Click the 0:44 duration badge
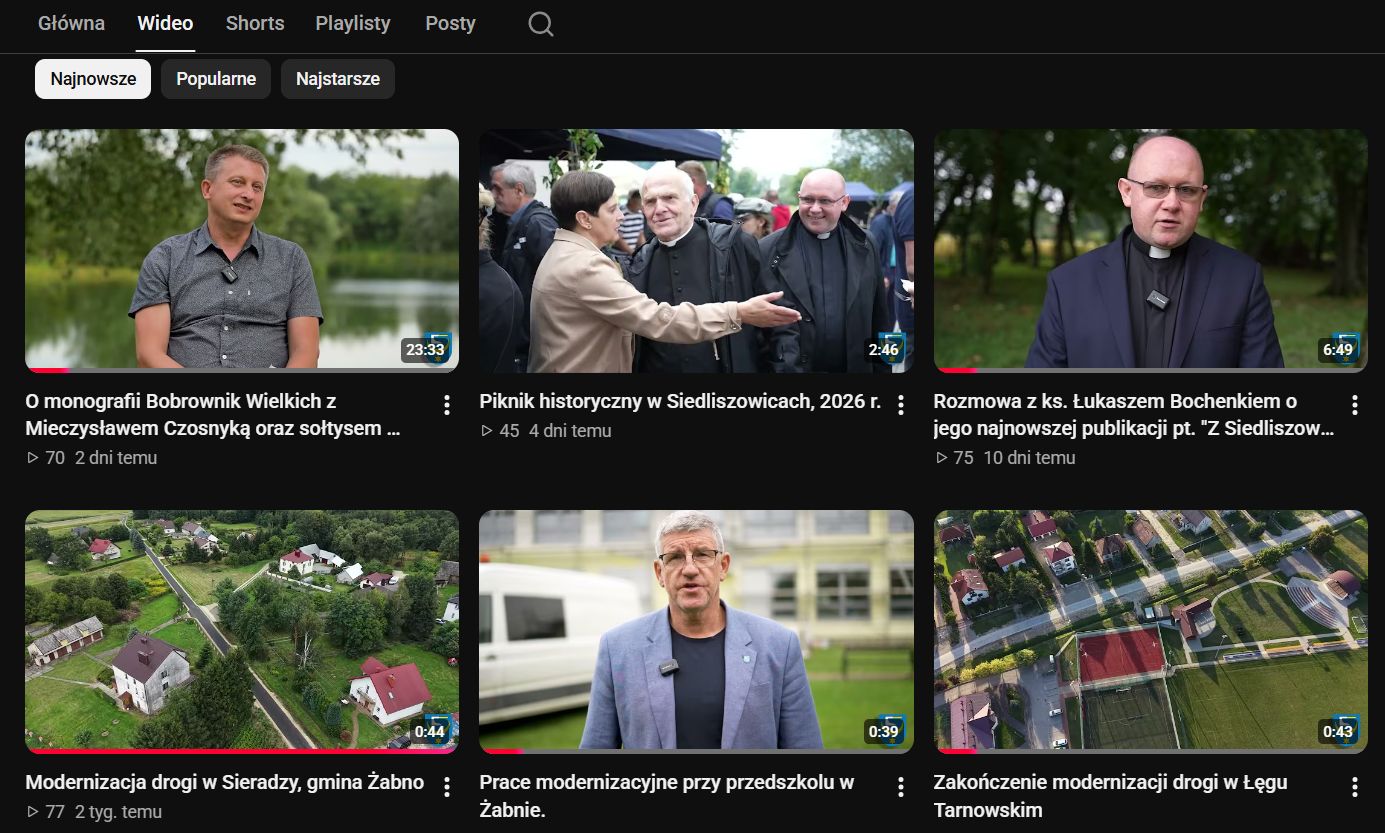 [429, 731]
